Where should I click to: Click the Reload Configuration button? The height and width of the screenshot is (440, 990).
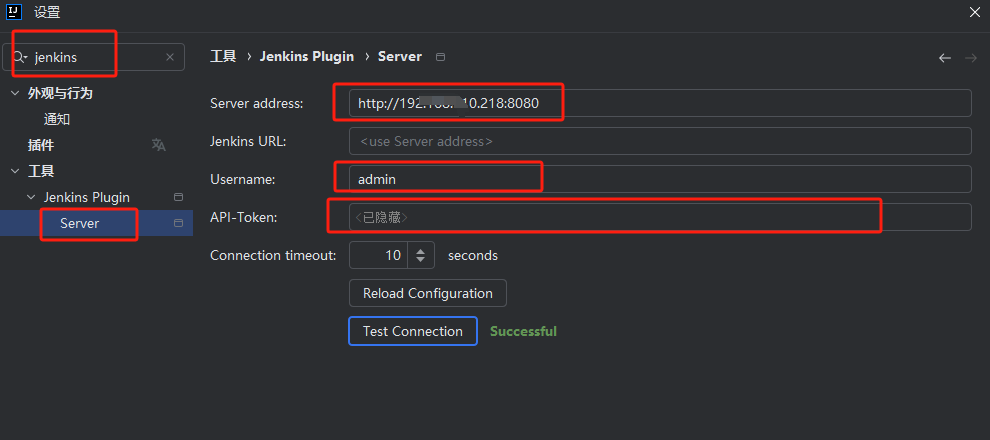427,293
